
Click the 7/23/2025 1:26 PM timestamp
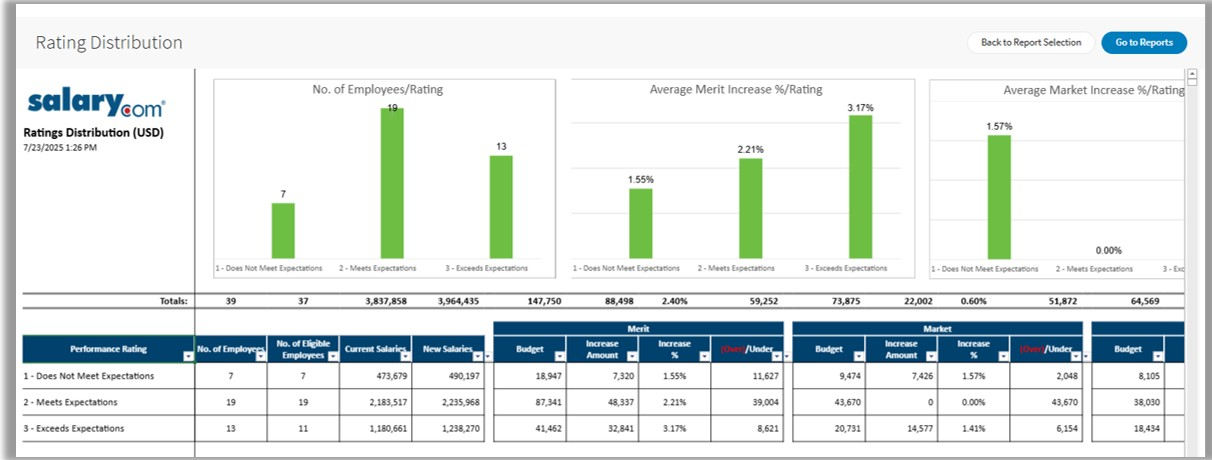(60, 147)
